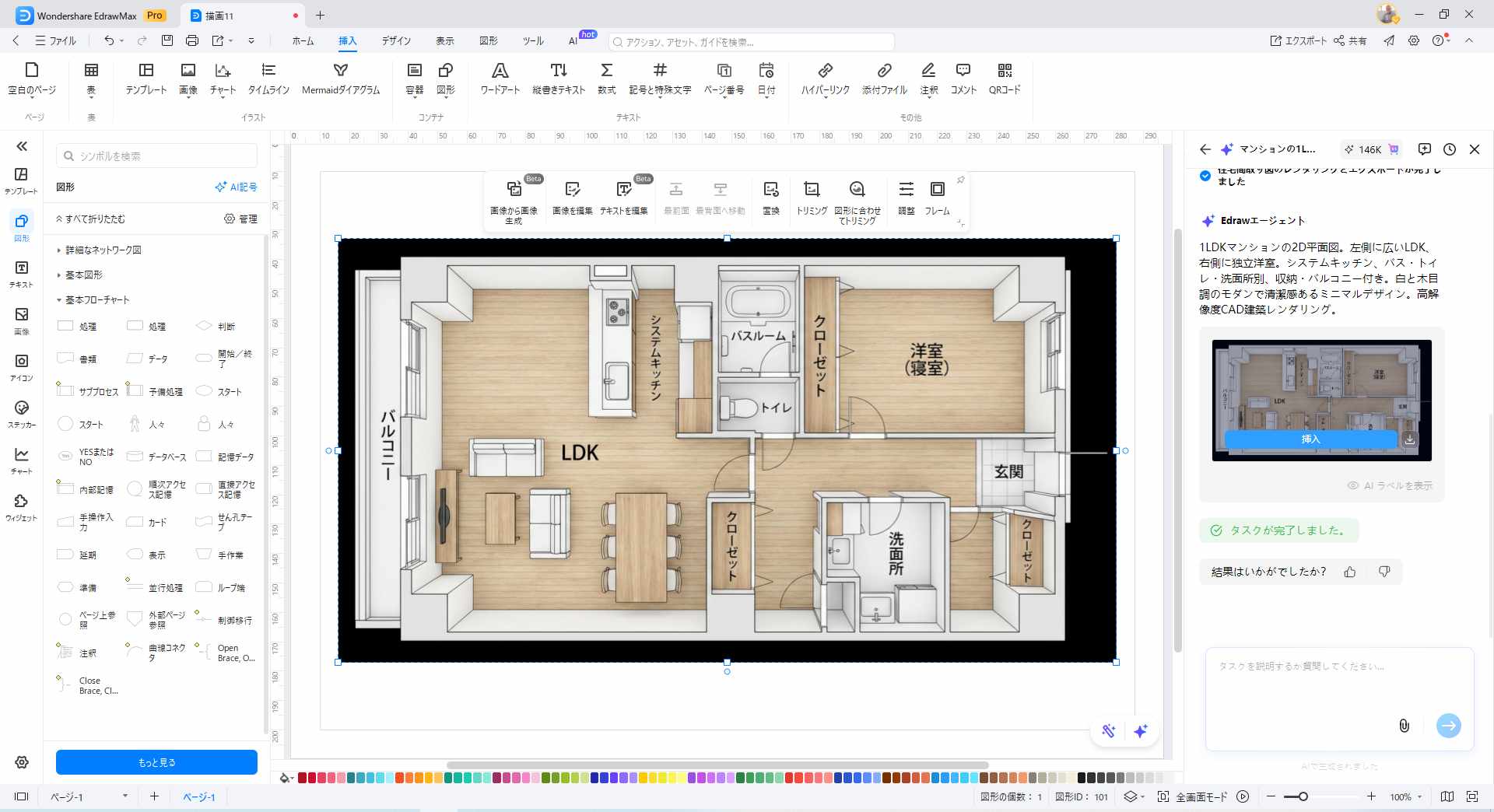This screenshot has width=1494, height=812.
Task: Collapse the basic flowchart shape category
Action: coord(59,300)
